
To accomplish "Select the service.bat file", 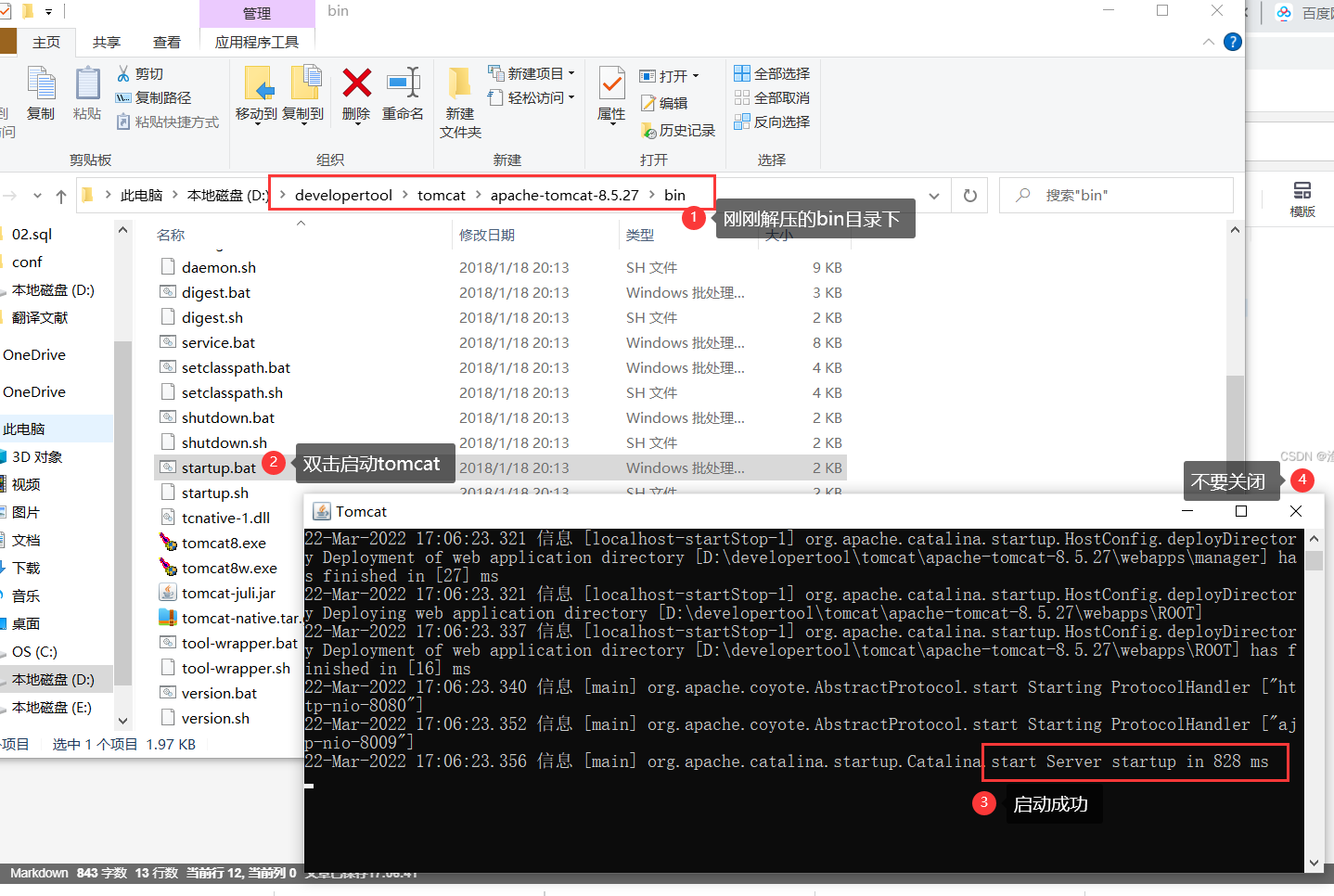I will tap(218, 342).
